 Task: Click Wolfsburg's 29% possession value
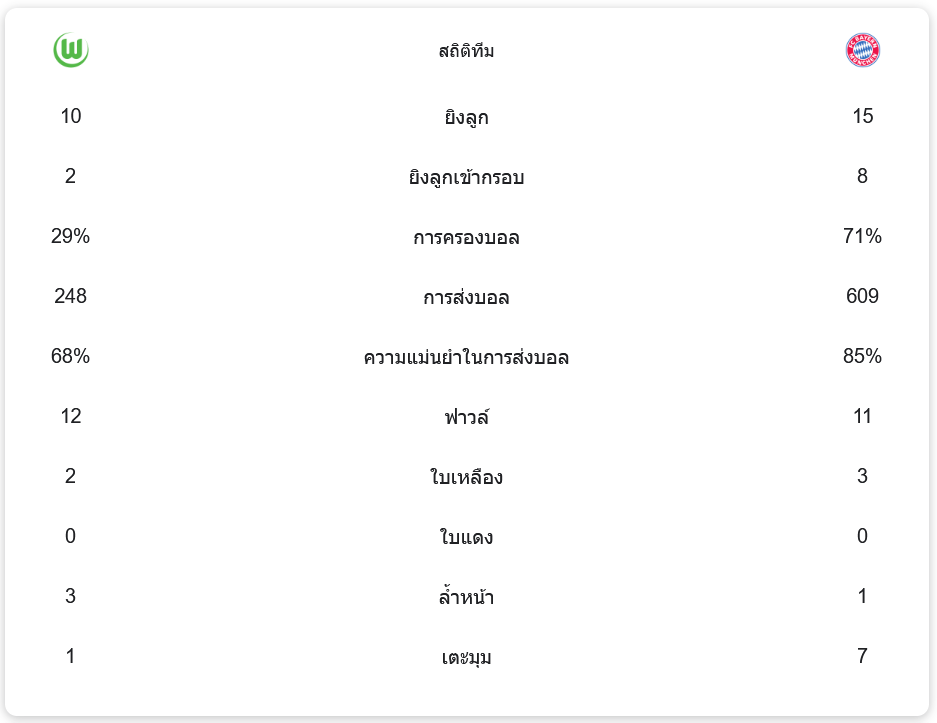71,237
